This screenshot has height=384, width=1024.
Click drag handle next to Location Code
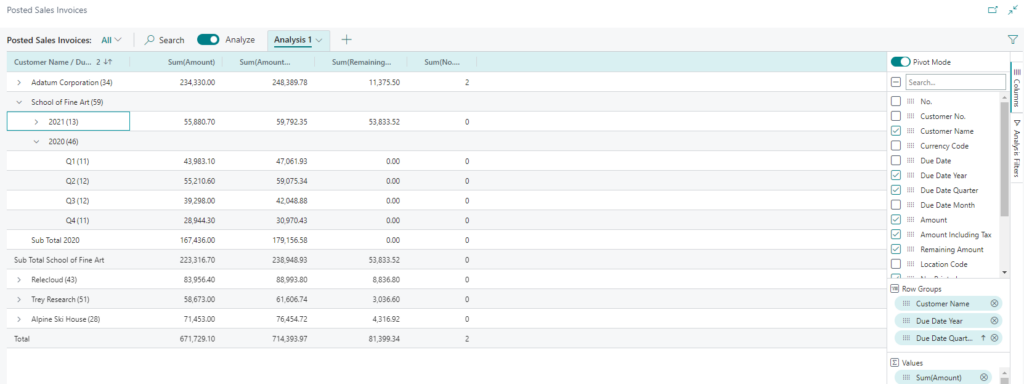910,264
